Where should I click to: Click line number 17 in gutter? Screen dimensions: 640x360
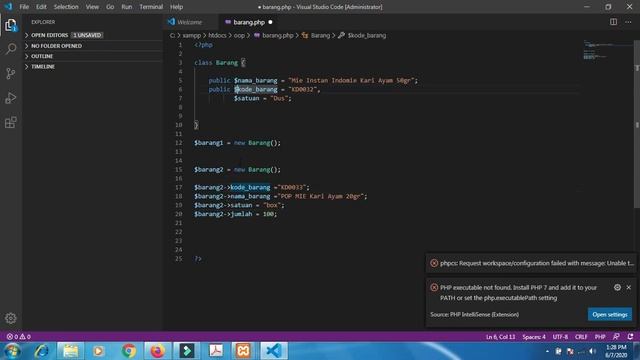178,187
